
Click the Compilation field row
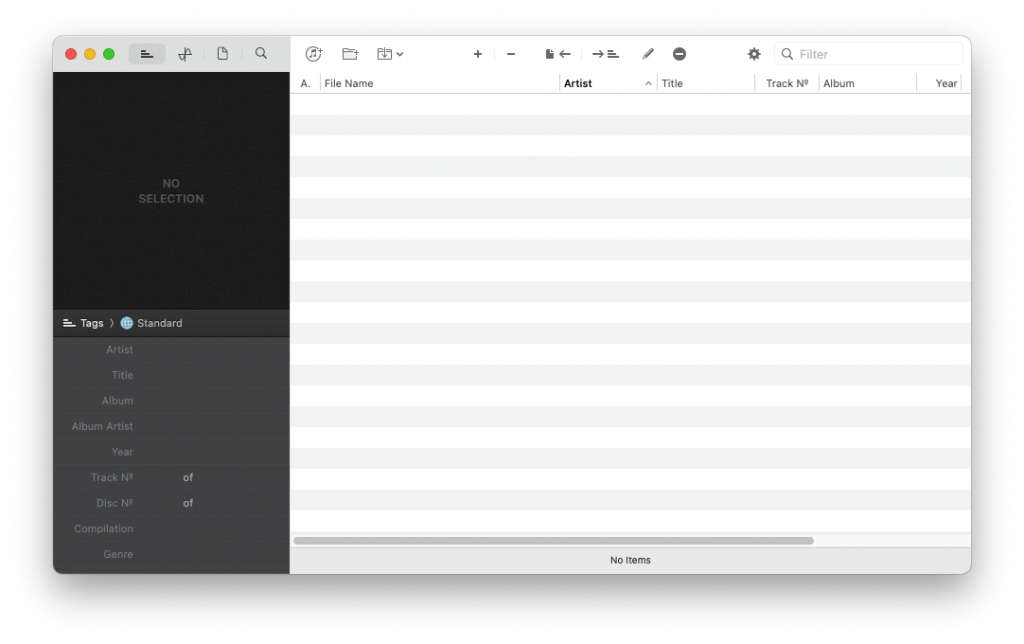[x=171, y=528]
